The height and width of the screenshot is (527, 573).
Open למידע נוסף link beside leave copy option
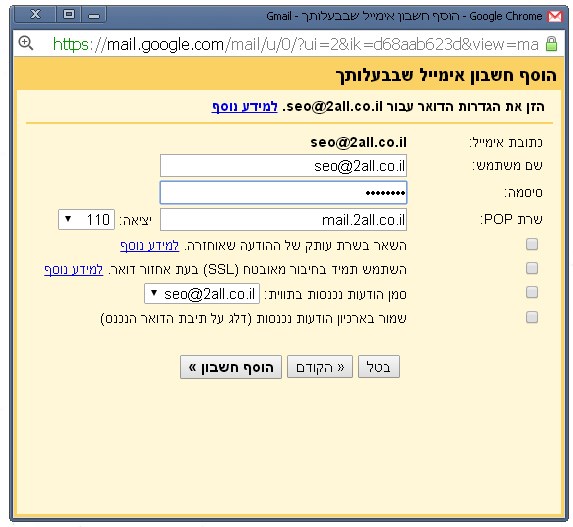pos(149,246)
